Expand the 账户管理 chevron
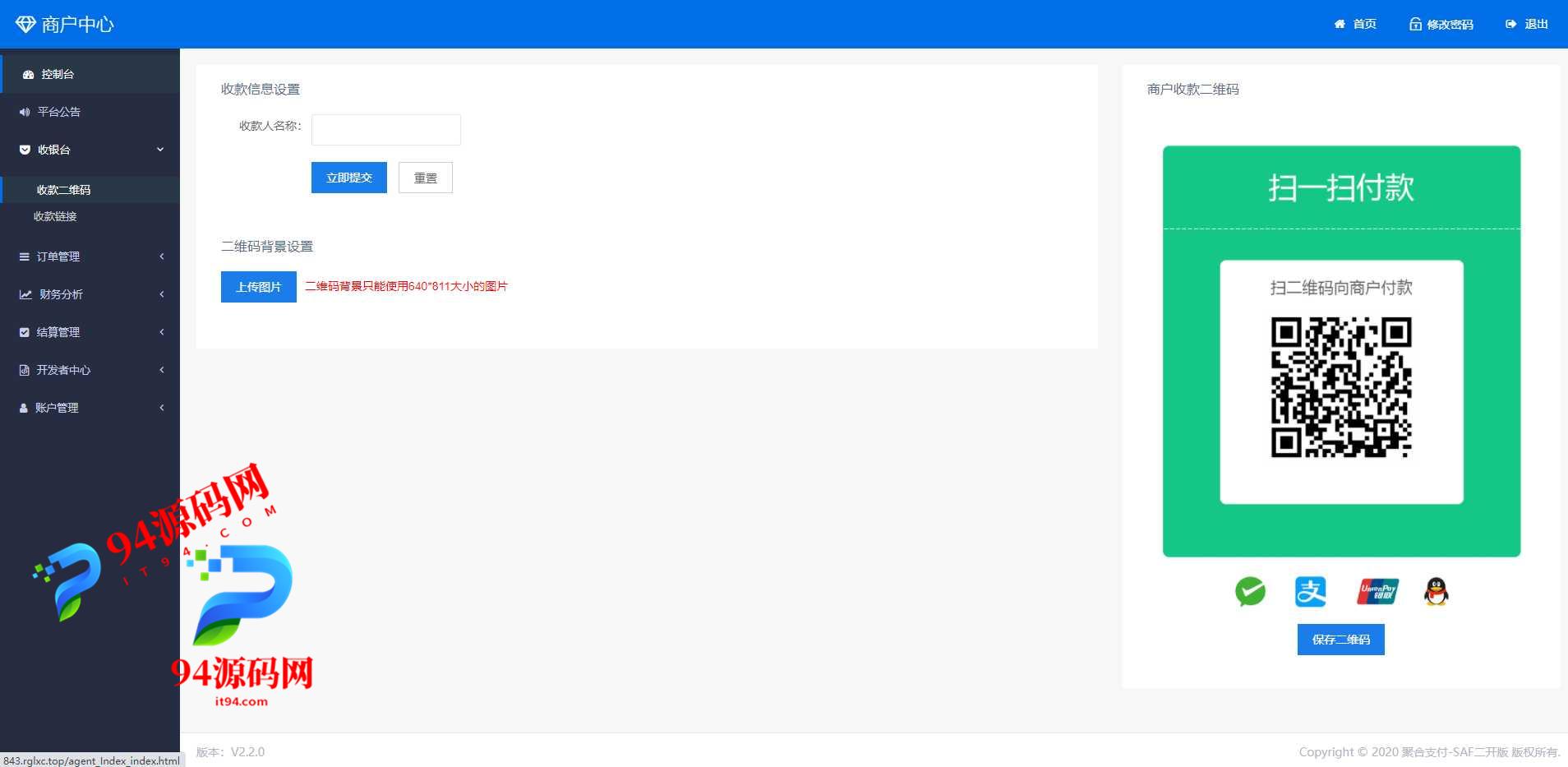The height and width of the screenshot is (767, 1568). tap(162, 408)
